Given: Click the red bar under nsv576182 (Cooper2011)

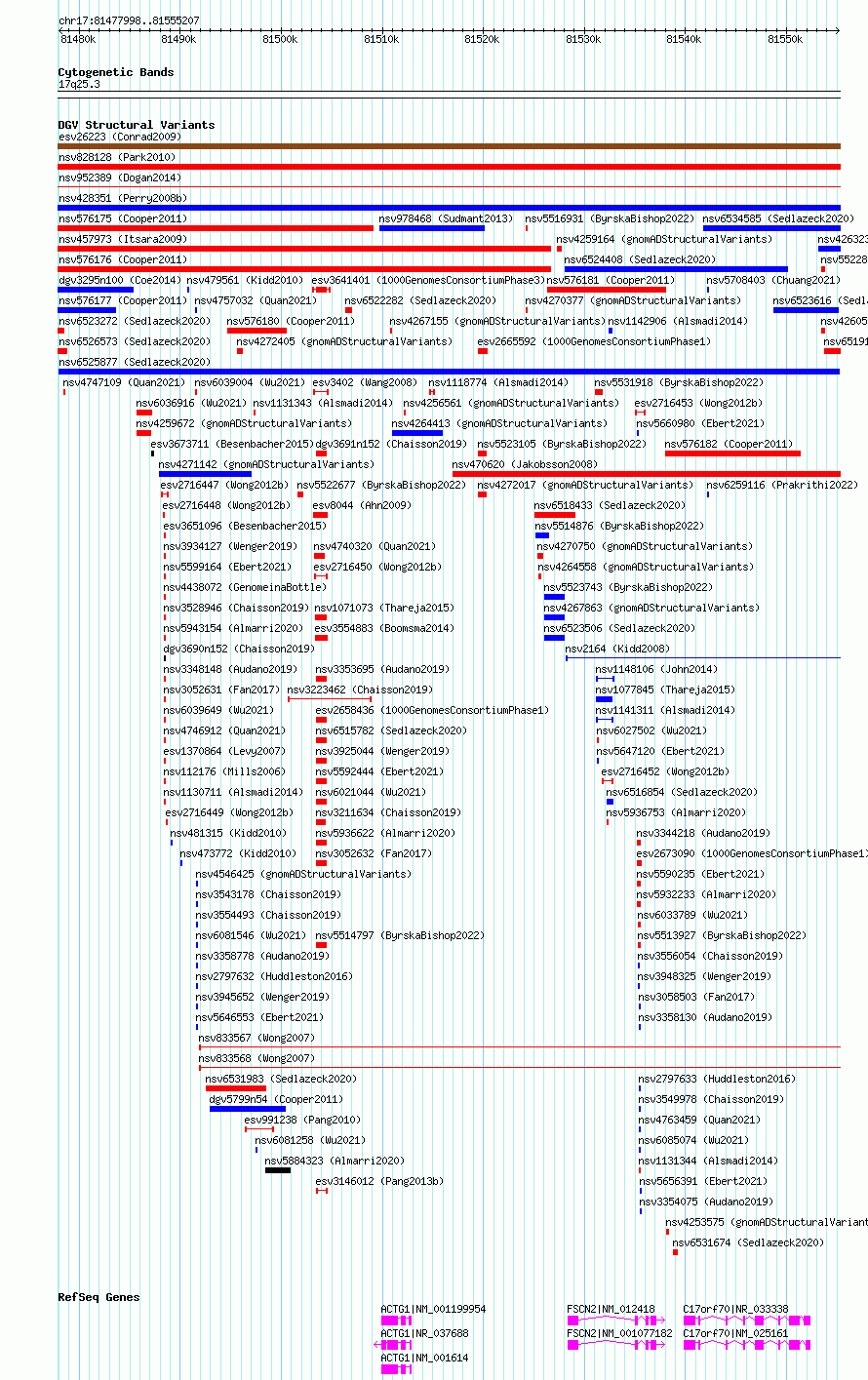Looking at the screenshot, I should pos(732,453).
